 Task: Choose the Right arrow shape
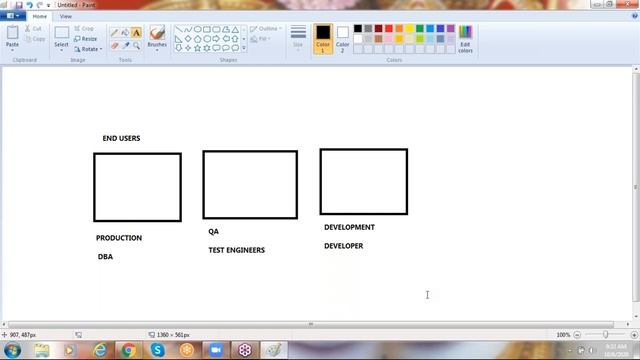tap(216, 39)
